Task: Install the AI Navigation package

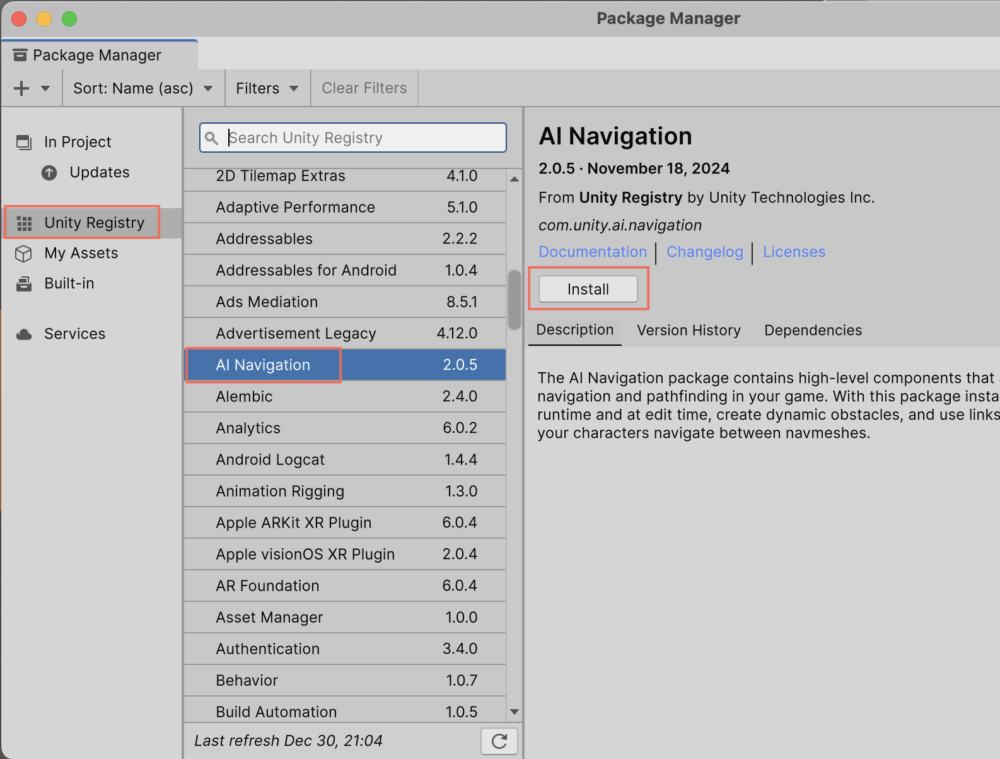Action: [587, 288]
